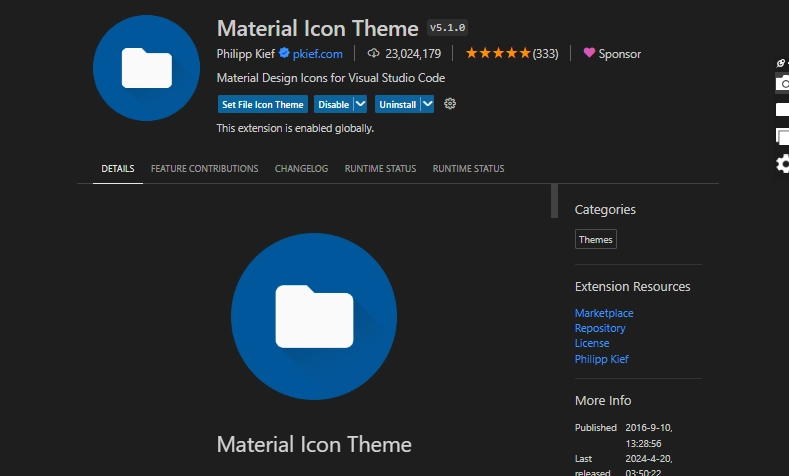Click the 23,024,179 install count

pos(413,54)
